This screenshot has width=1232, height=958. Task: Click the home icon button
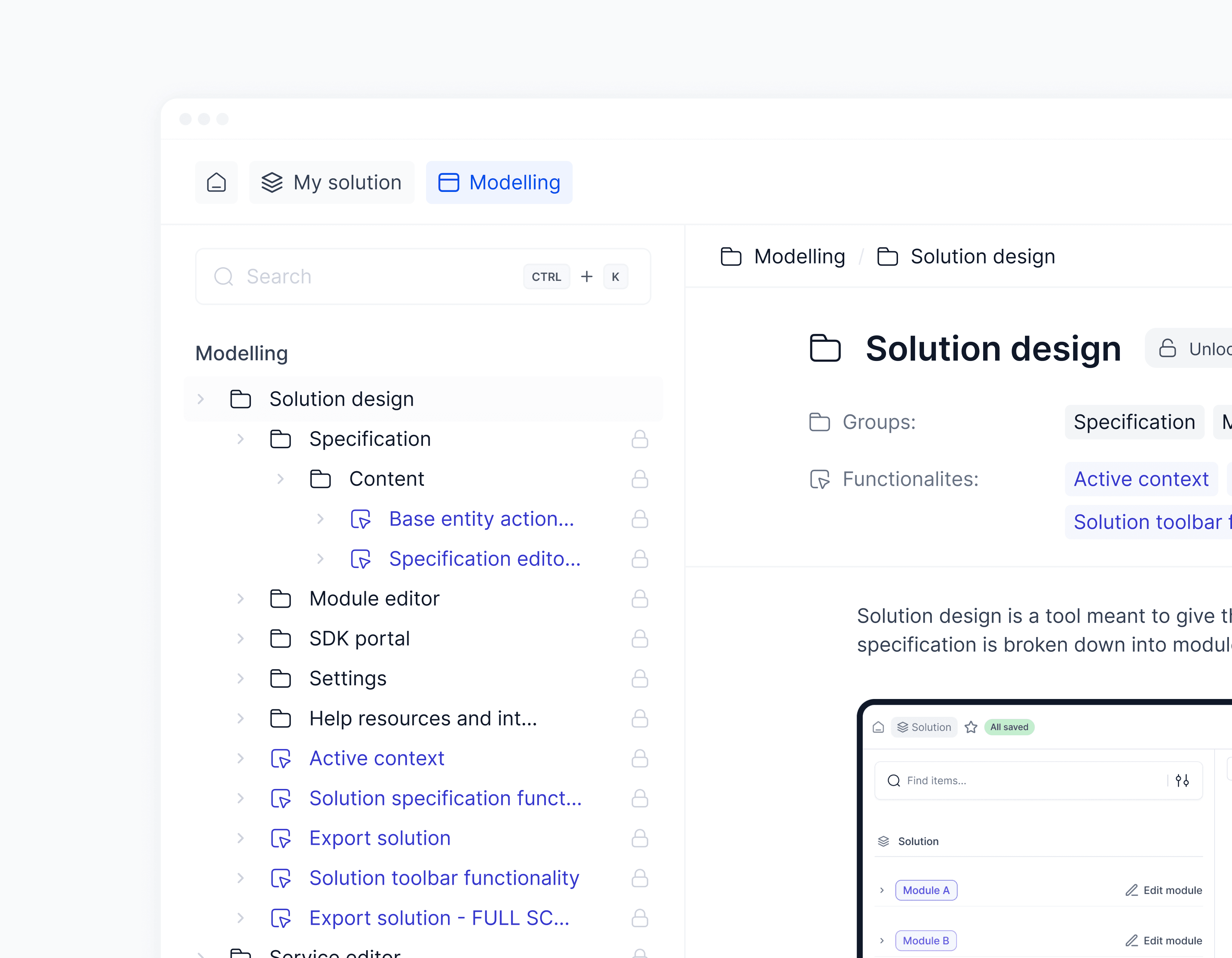pos(216,182)
